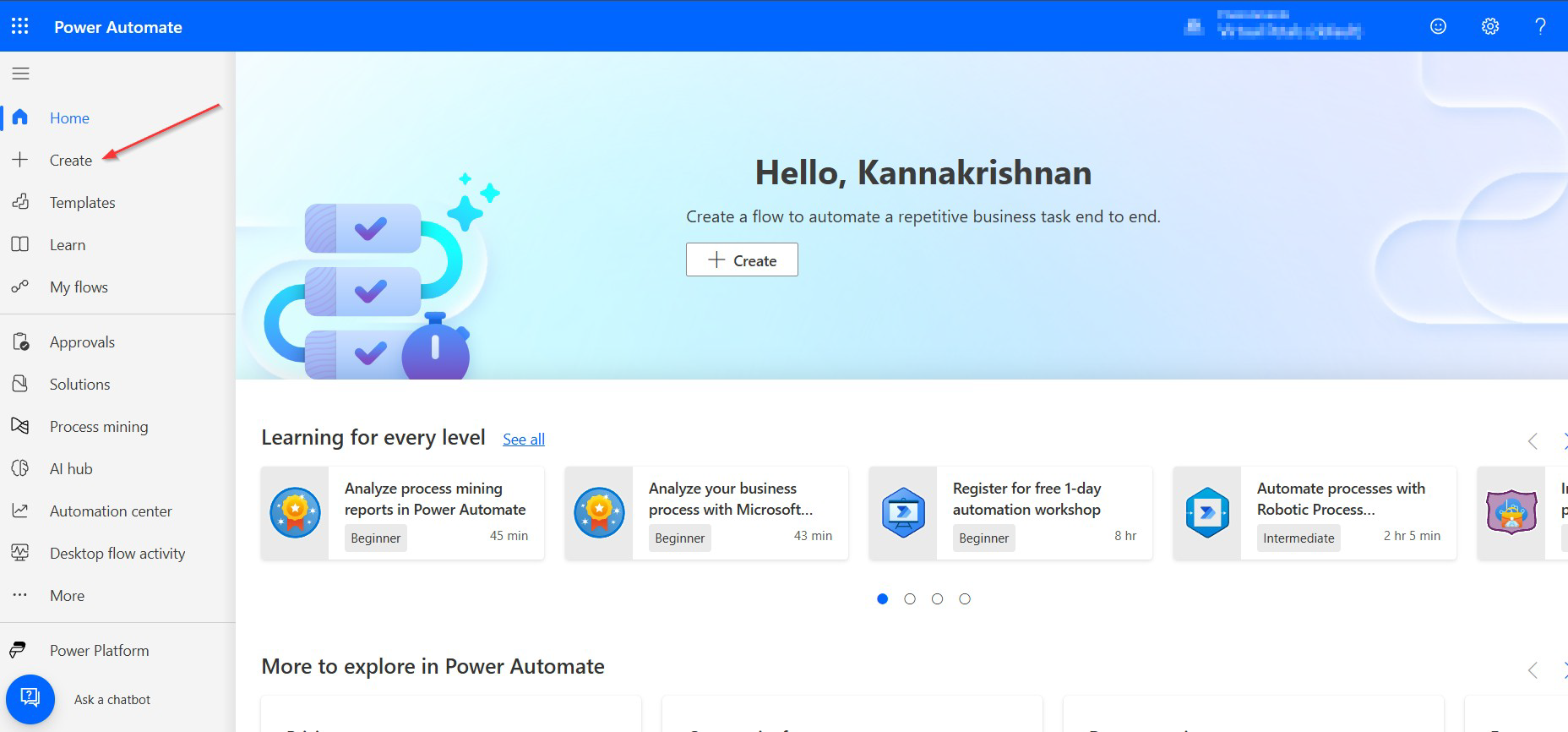Screen dimensions: 1568x732
Task: Click the Automation center chart icon
Action: point(20,511)
